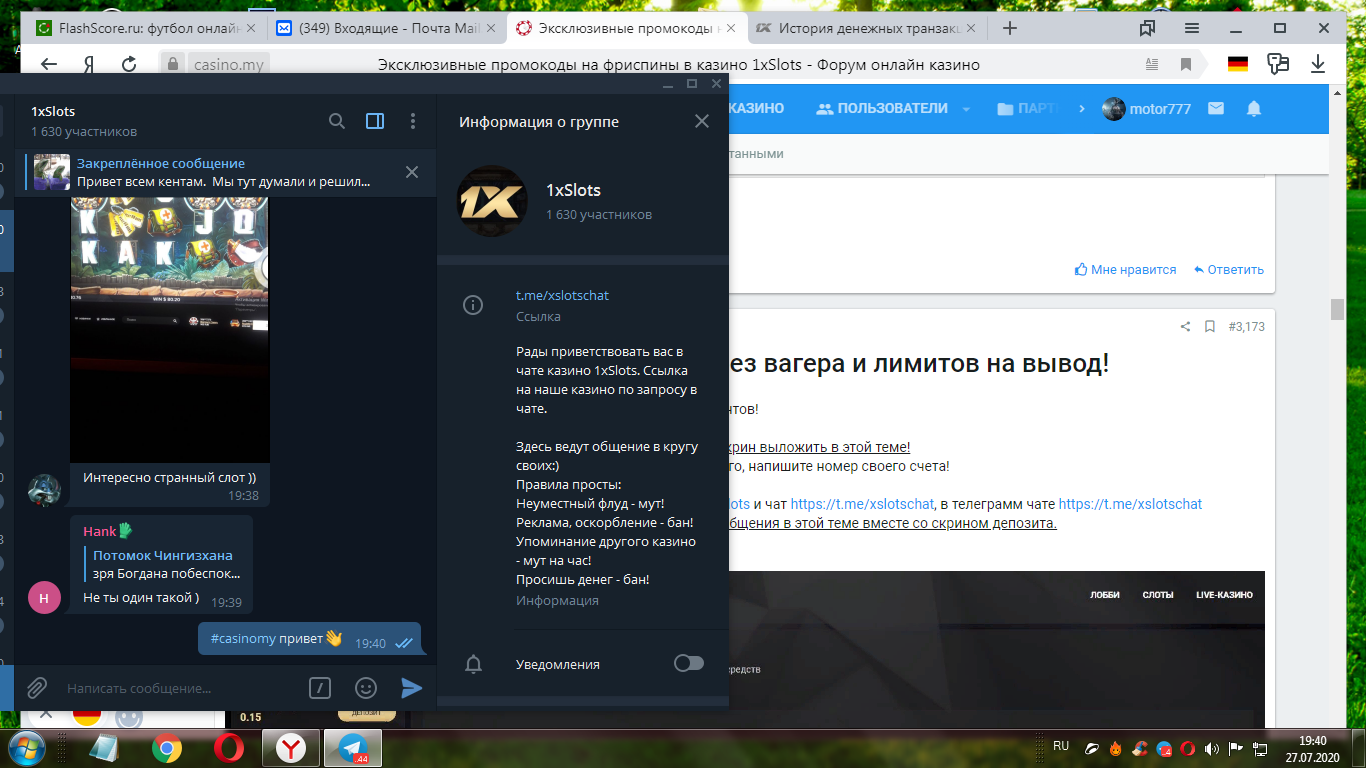Click the forum notifications bell icon
This screenshot has width=1366, height=768.
coord(1253,108)
